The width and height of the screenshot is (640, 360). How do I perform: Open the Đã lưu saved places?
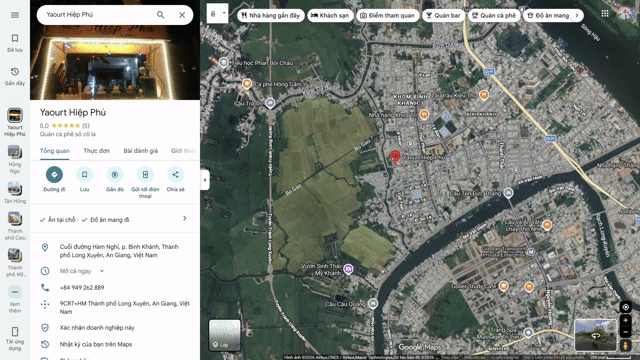tap(15, 43)
